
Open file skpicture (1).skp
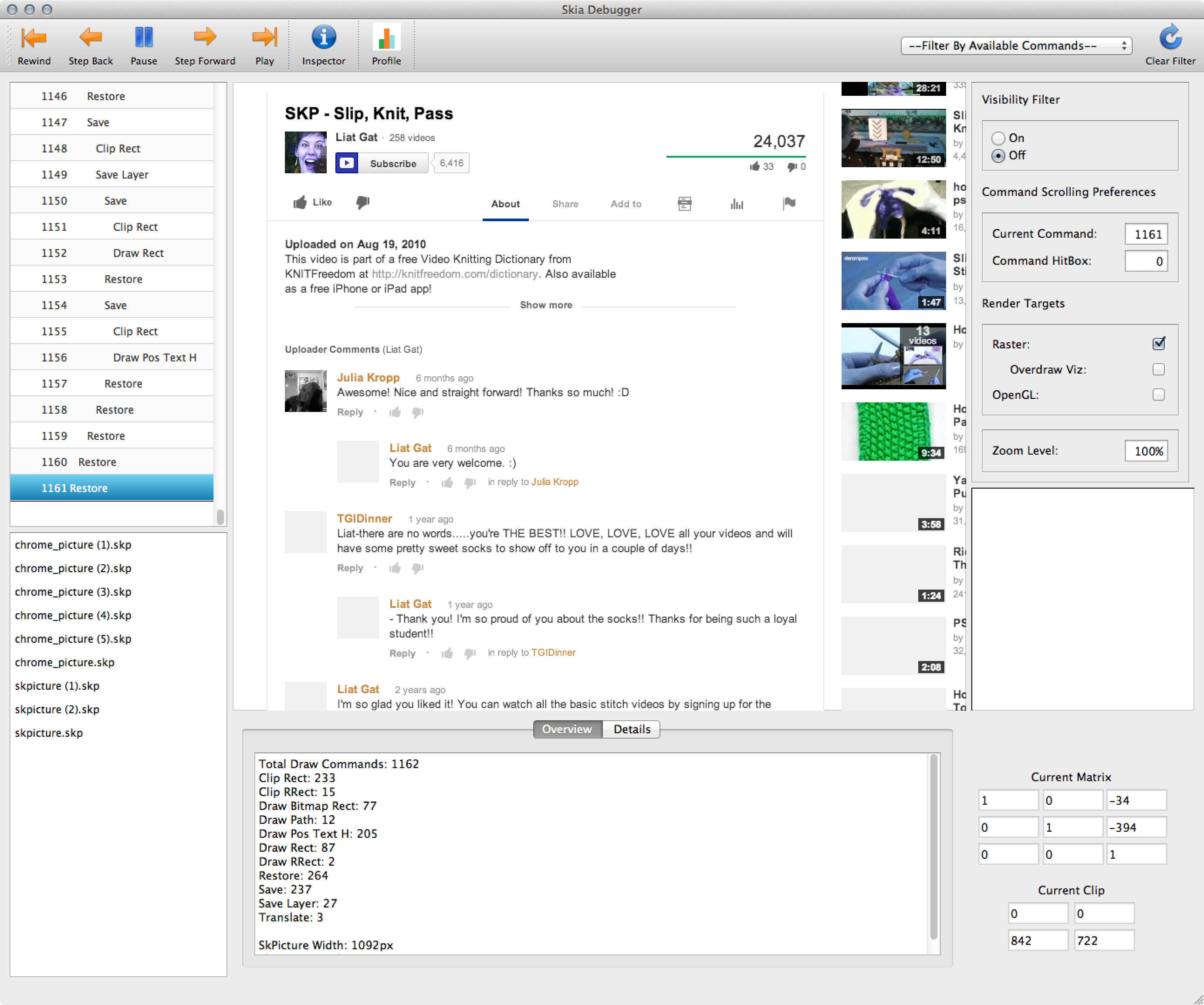(x=57, y=686)
